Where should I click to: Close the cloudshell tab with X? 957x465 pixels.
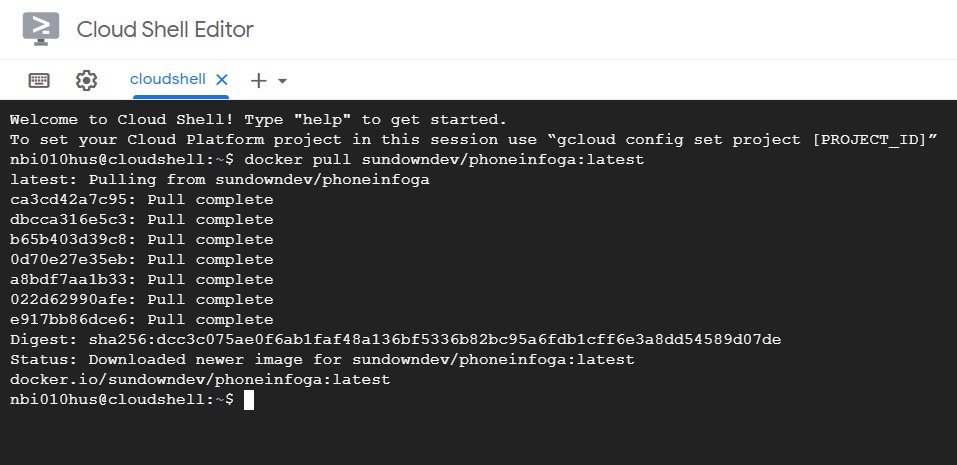click(x=222, y=79)
